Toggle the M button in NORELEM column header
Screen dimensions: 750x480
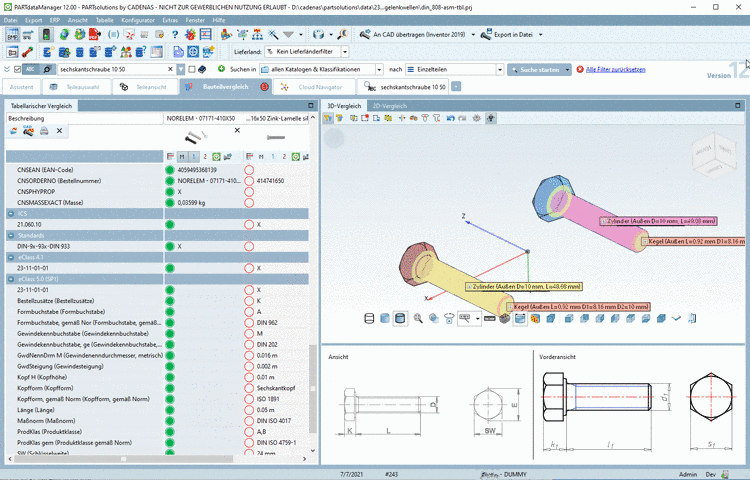(182, 157)
